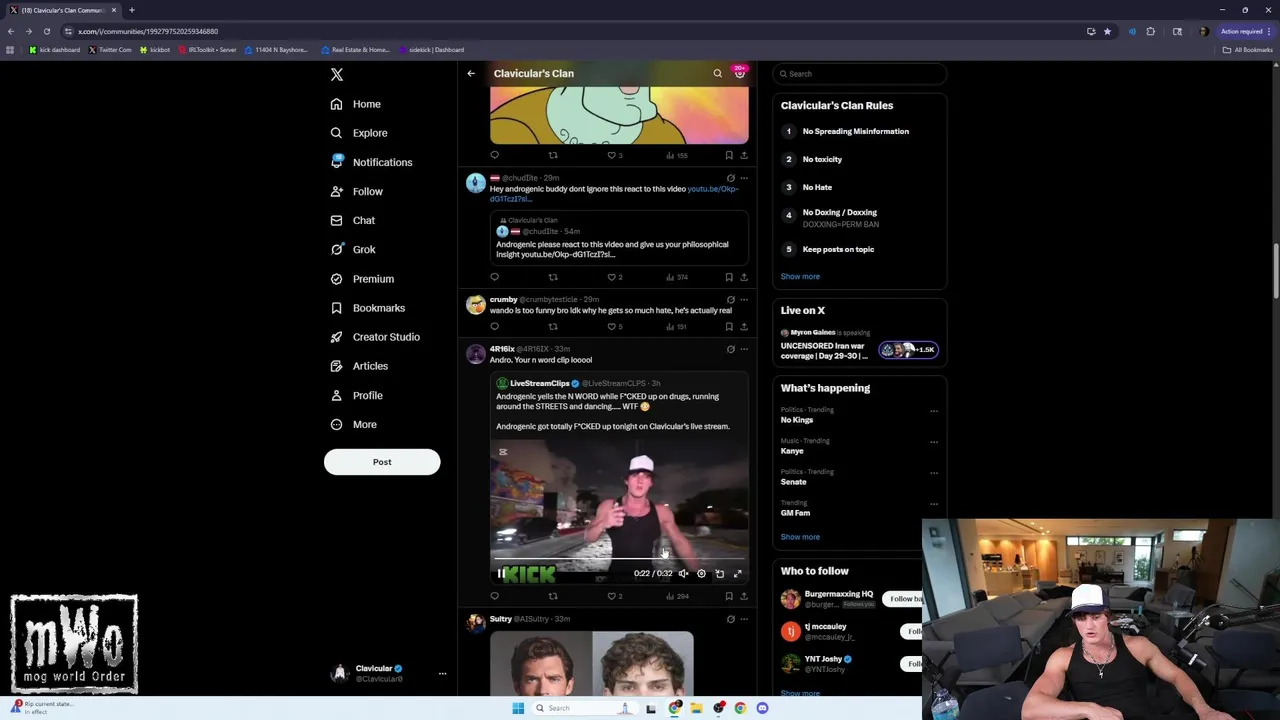Open options for Kanye trend
This screenshot has width=1280, height=720.
click(x=934, y=442)
